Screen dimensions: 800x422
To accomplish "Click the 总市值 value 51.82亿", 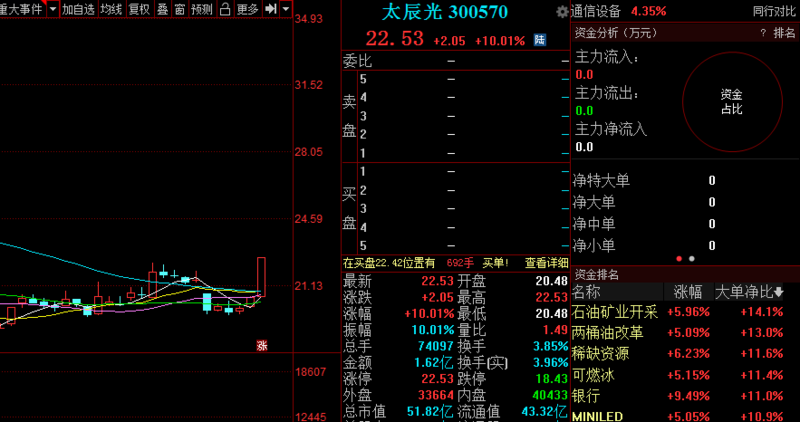I will [431, 411].
